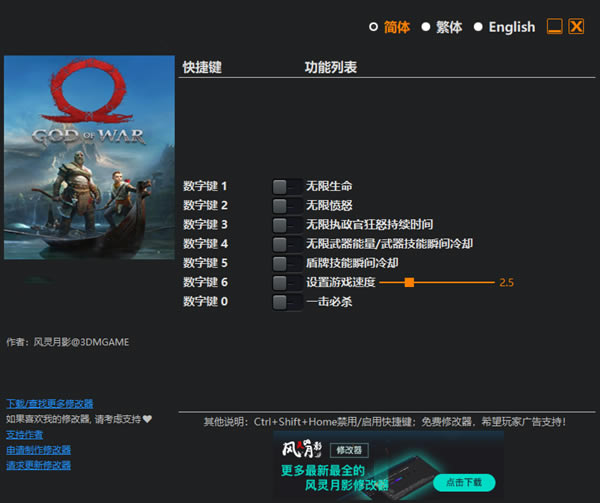Toggle 盾牌技能瞬间冷却 switch
The width and height of the screenshot is (600, 503).
coord(286,263)
